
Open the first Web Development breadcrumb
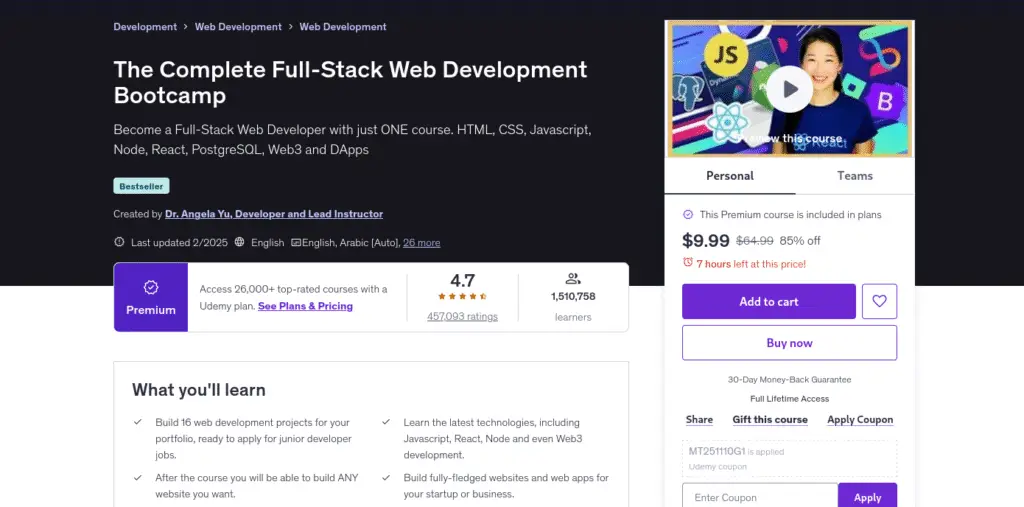point(238,27)
